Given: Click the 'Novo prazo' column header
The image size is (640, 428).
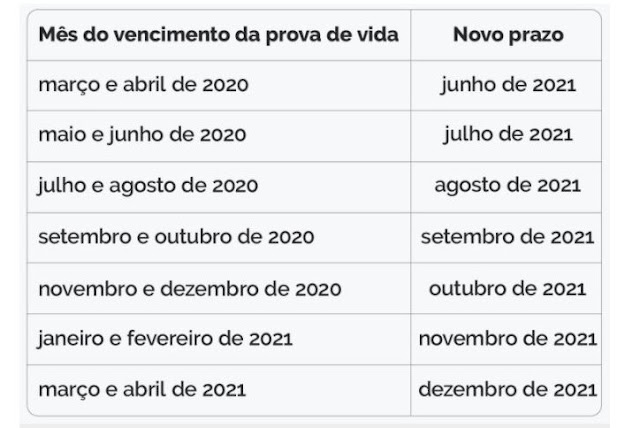Looking at the screenshot, I should (508, 35).
